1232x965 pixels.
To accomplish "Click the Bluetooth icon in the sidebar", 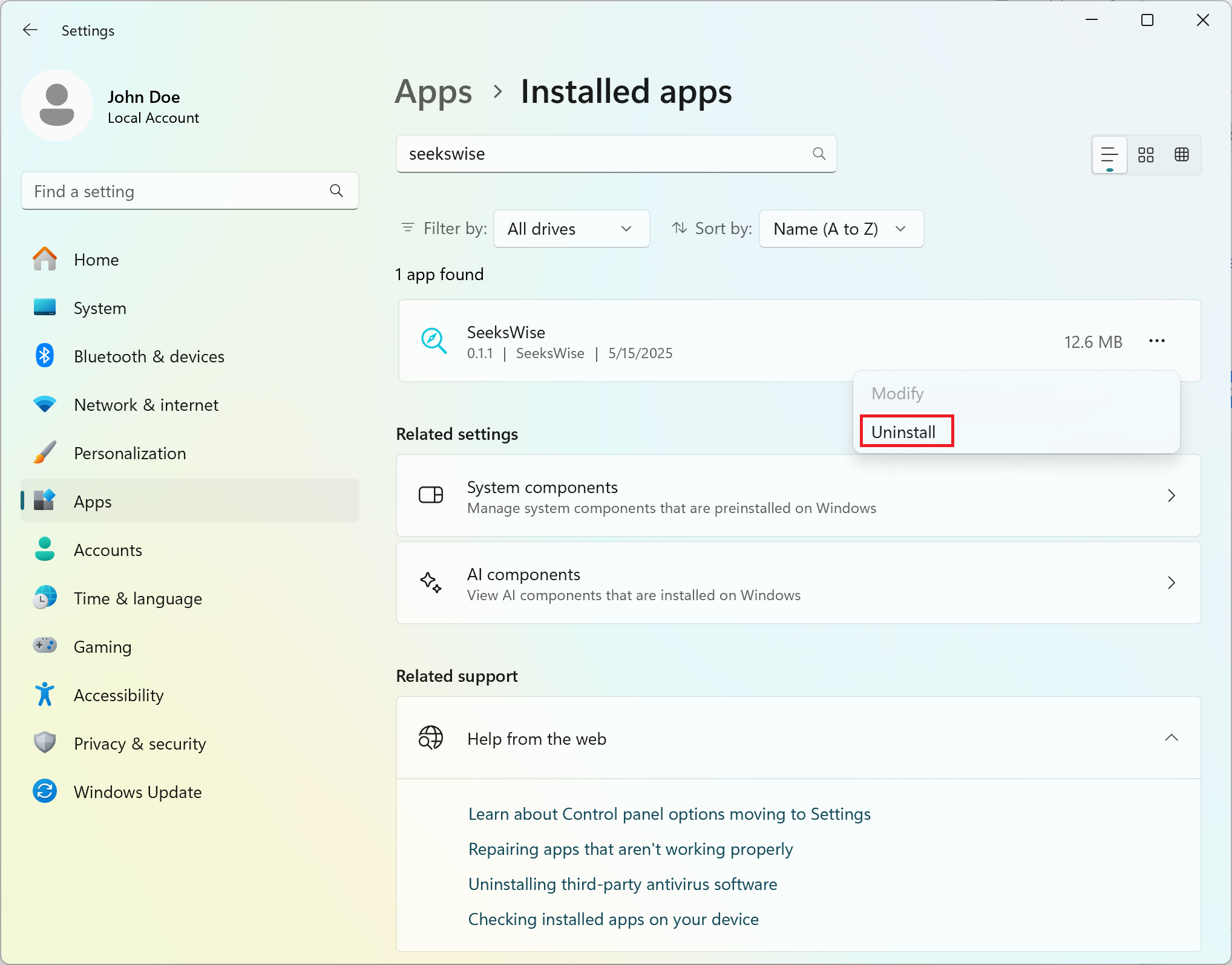I will (45, 356).
